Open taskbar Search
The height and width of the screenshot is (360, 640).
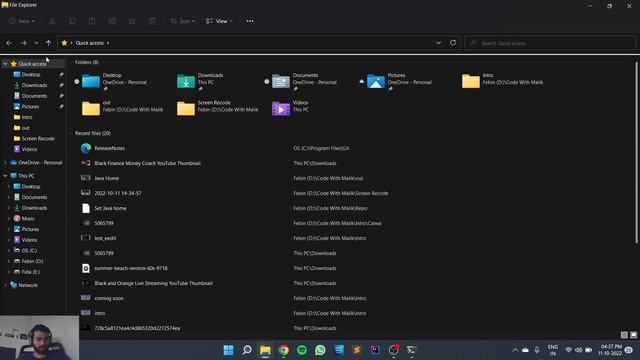click(x=247, y=350)
